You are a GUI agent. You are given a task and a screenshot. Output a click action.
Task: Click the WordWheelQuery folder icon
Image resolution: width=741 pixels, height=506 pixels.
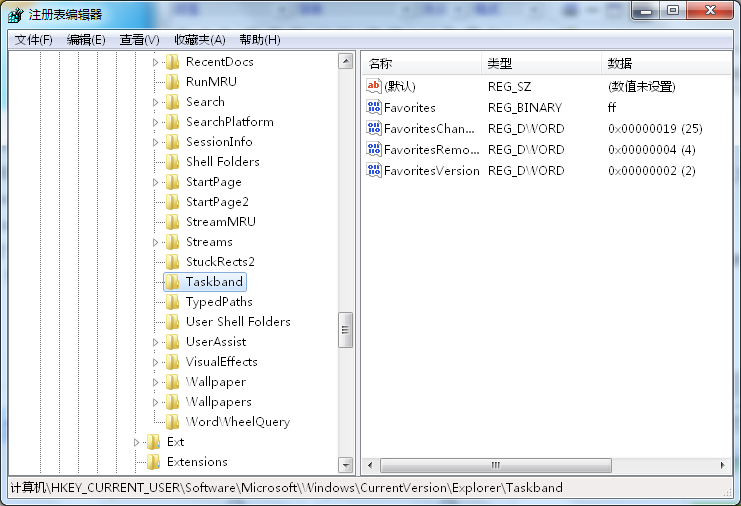click(172, 421)
